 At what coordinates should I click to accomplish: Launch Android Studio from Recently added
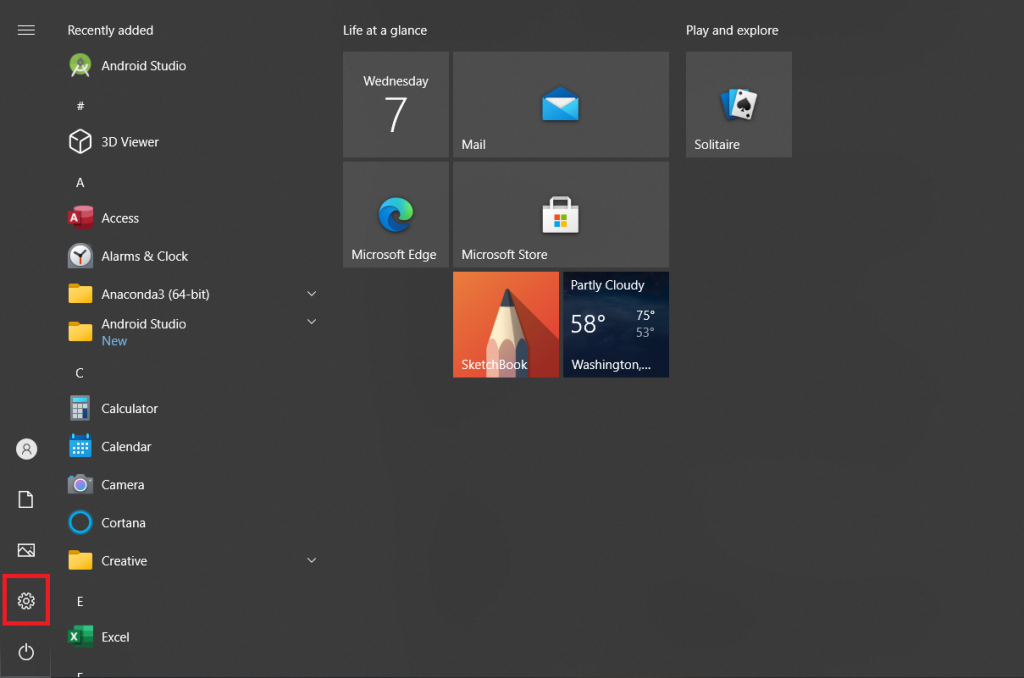tap(143, 66)
